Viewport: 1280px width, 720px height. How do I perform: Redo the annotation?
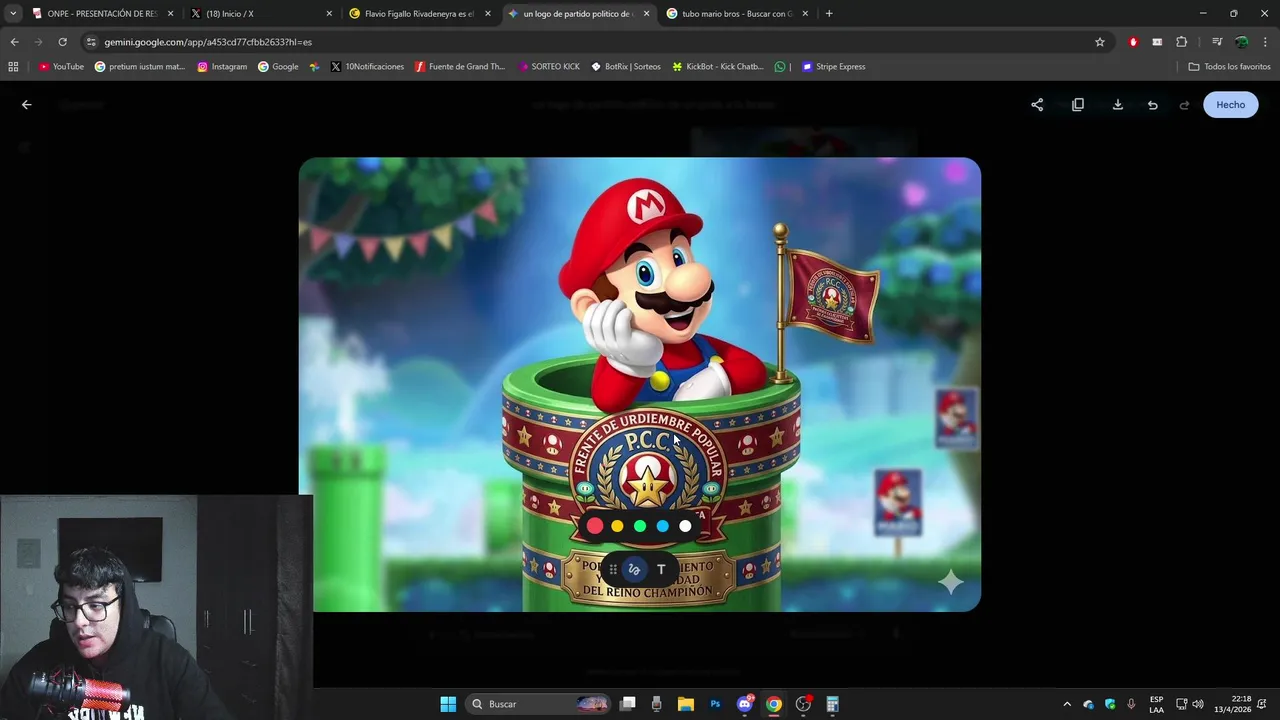pos(1185,105)
